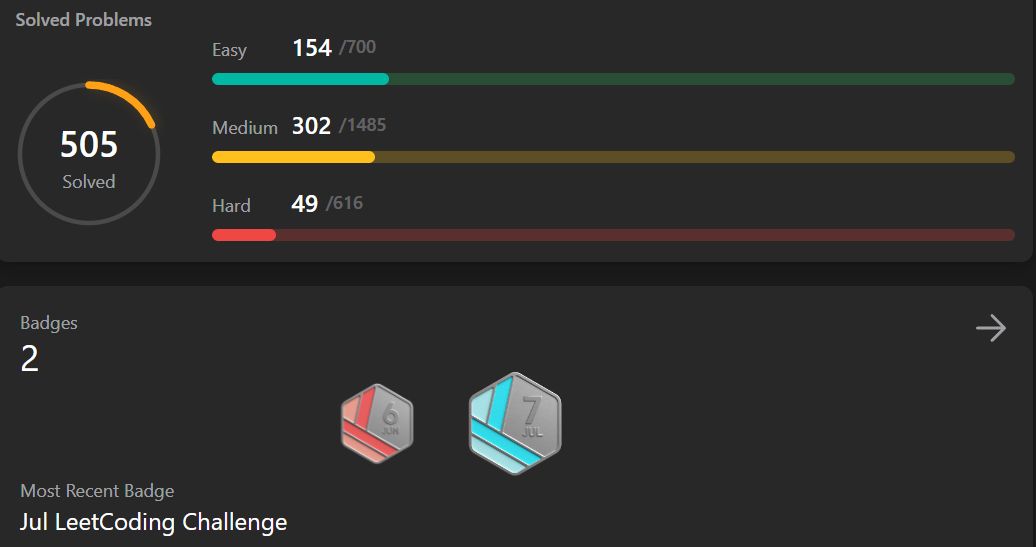Click the badges right arrow
The width and height of the screenshot is (1036, 547).
(x=990, y=328)
